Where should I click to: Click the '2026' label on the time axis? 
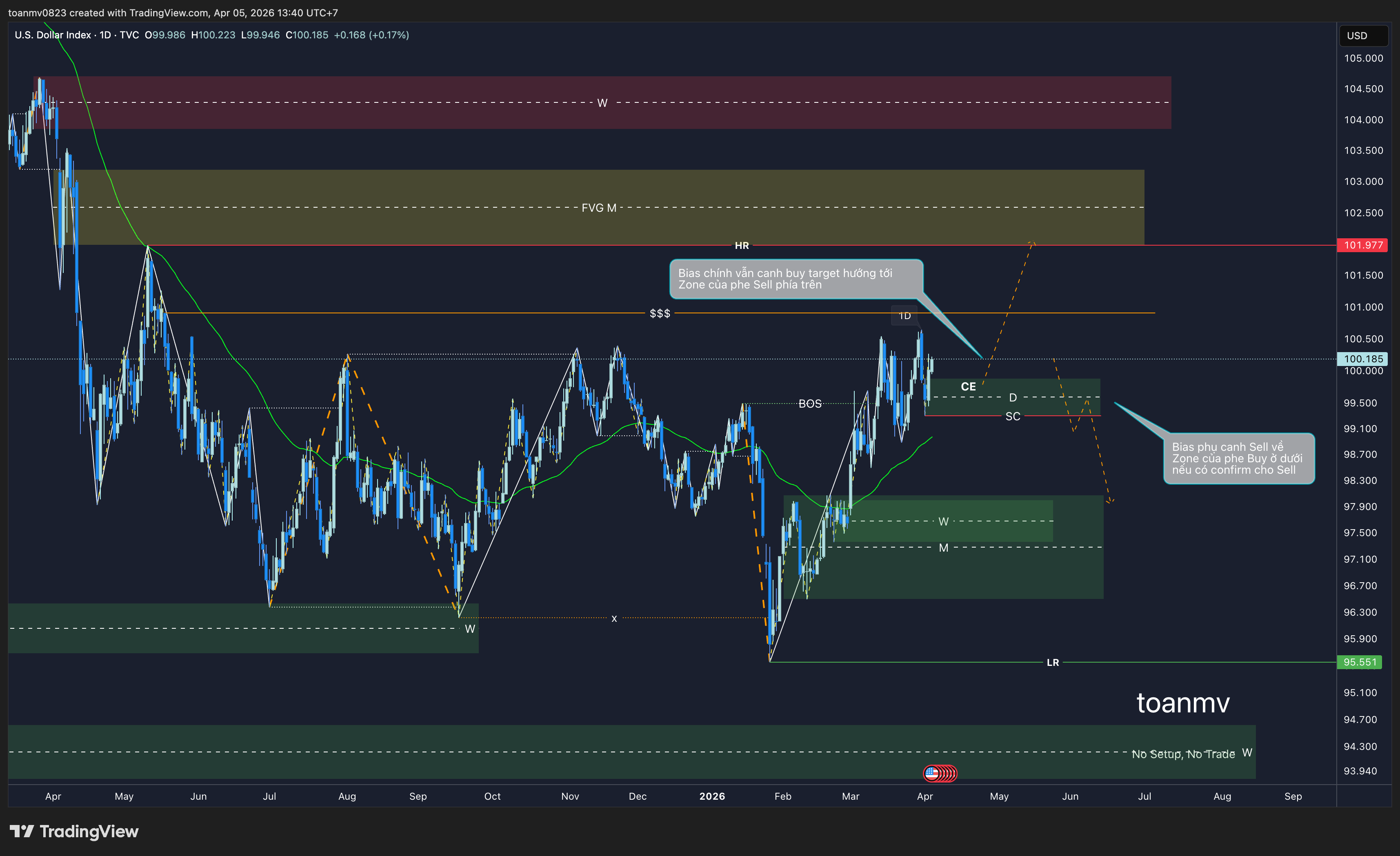click(x=712, y=796)
